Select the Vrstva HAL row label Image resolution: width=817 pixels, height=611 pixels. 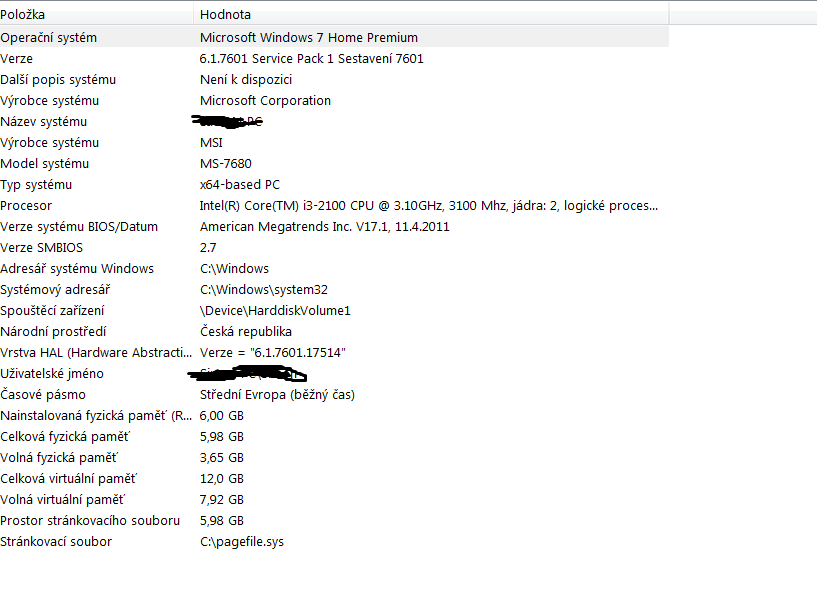96,353
